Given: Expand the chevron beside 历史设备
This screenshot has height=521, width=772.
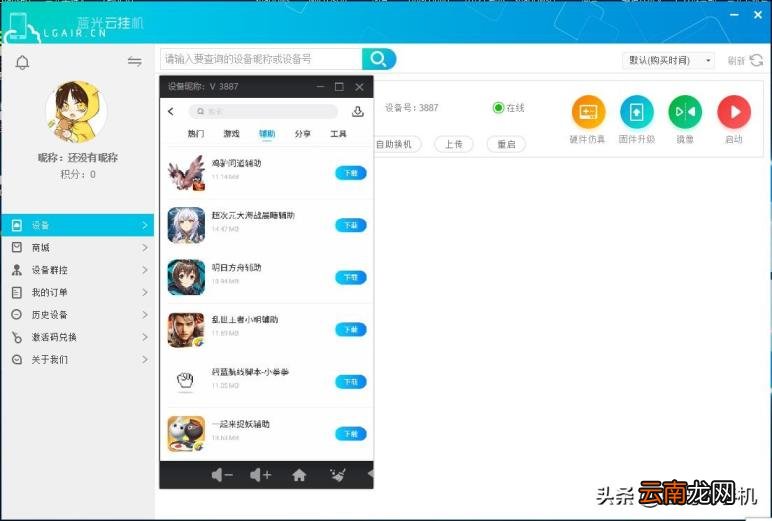Looking at the screenshot, I should pyautogui.click(x=145, y=314).
